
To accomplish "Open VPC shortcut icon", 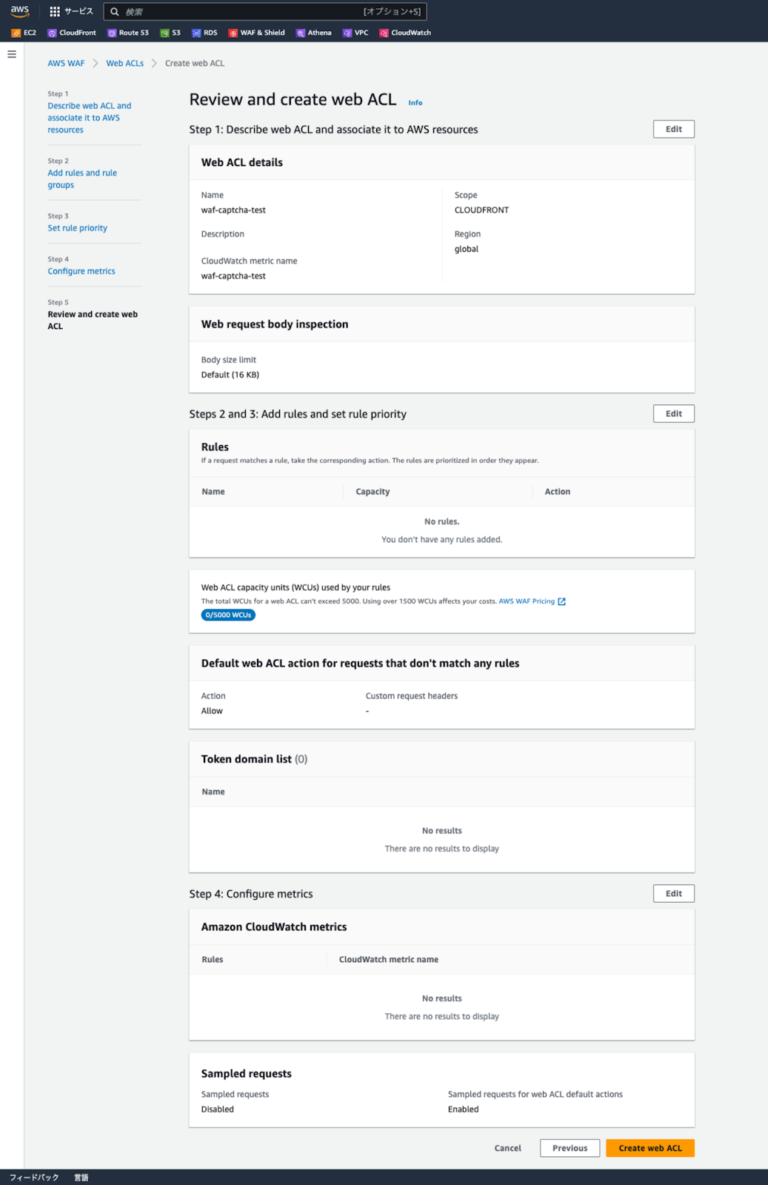I will click(348, 33).
